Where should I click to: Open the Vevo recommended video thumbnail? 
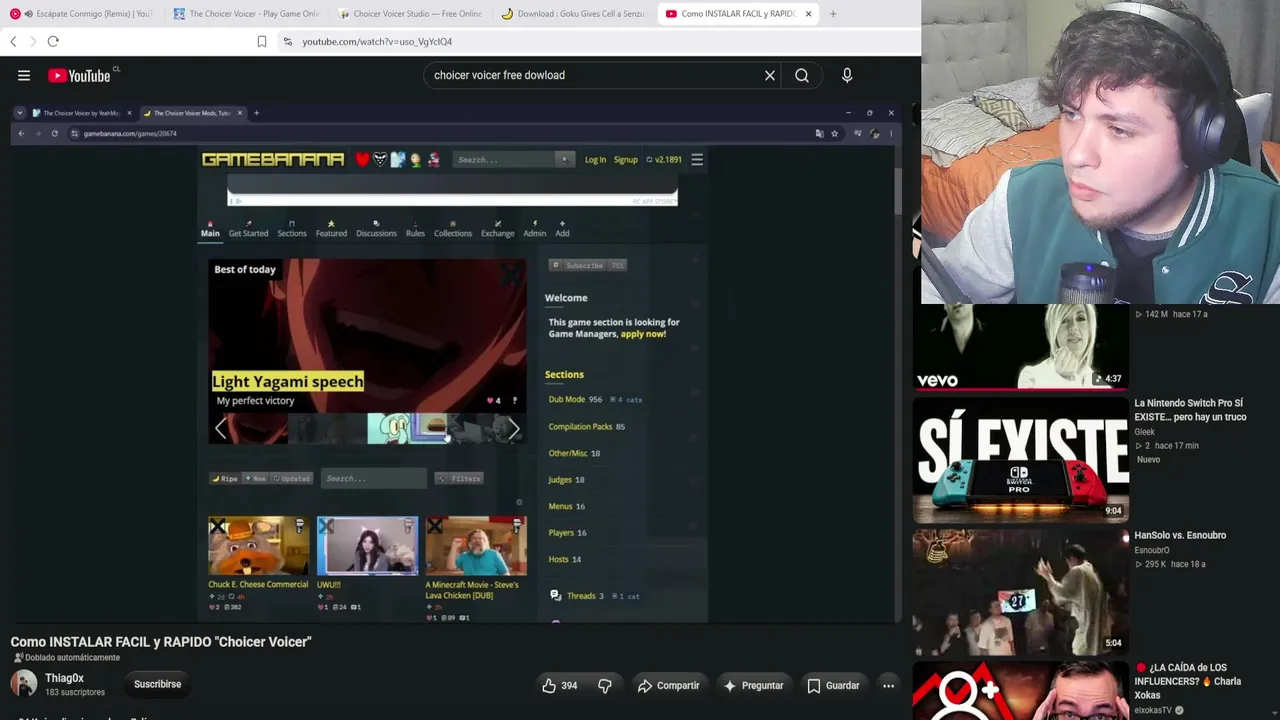pos(1020,347)
